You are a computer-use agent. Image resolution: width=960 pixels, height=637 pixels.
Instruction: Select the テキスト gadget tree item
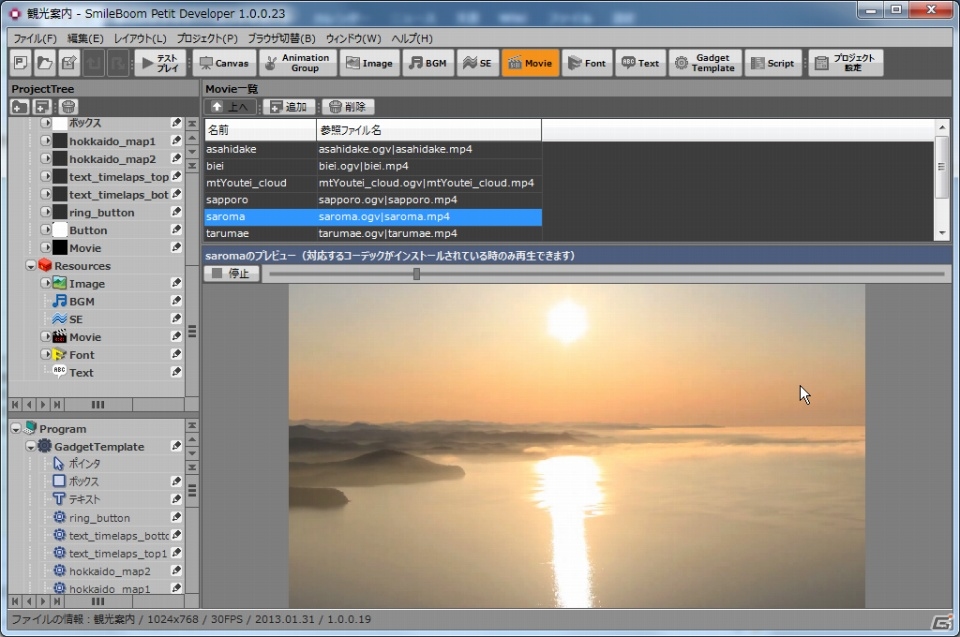point(84,499)
